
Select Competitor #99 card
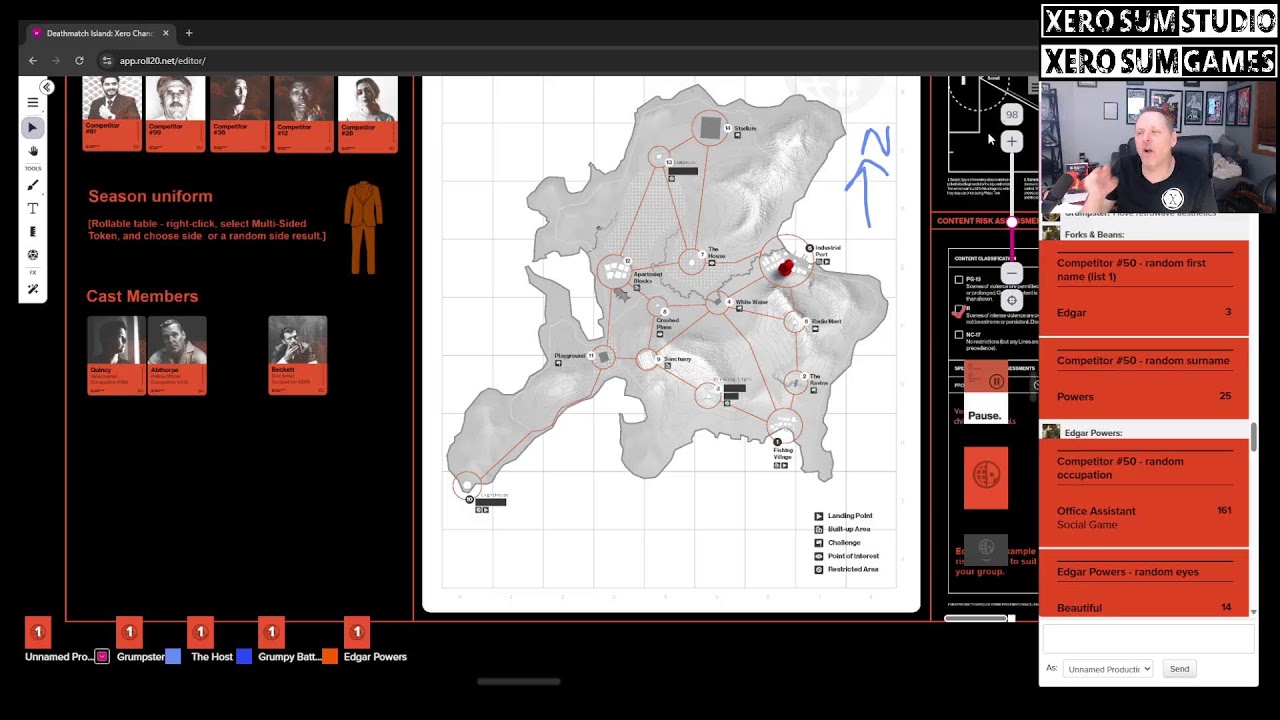[x=175, y=114]
